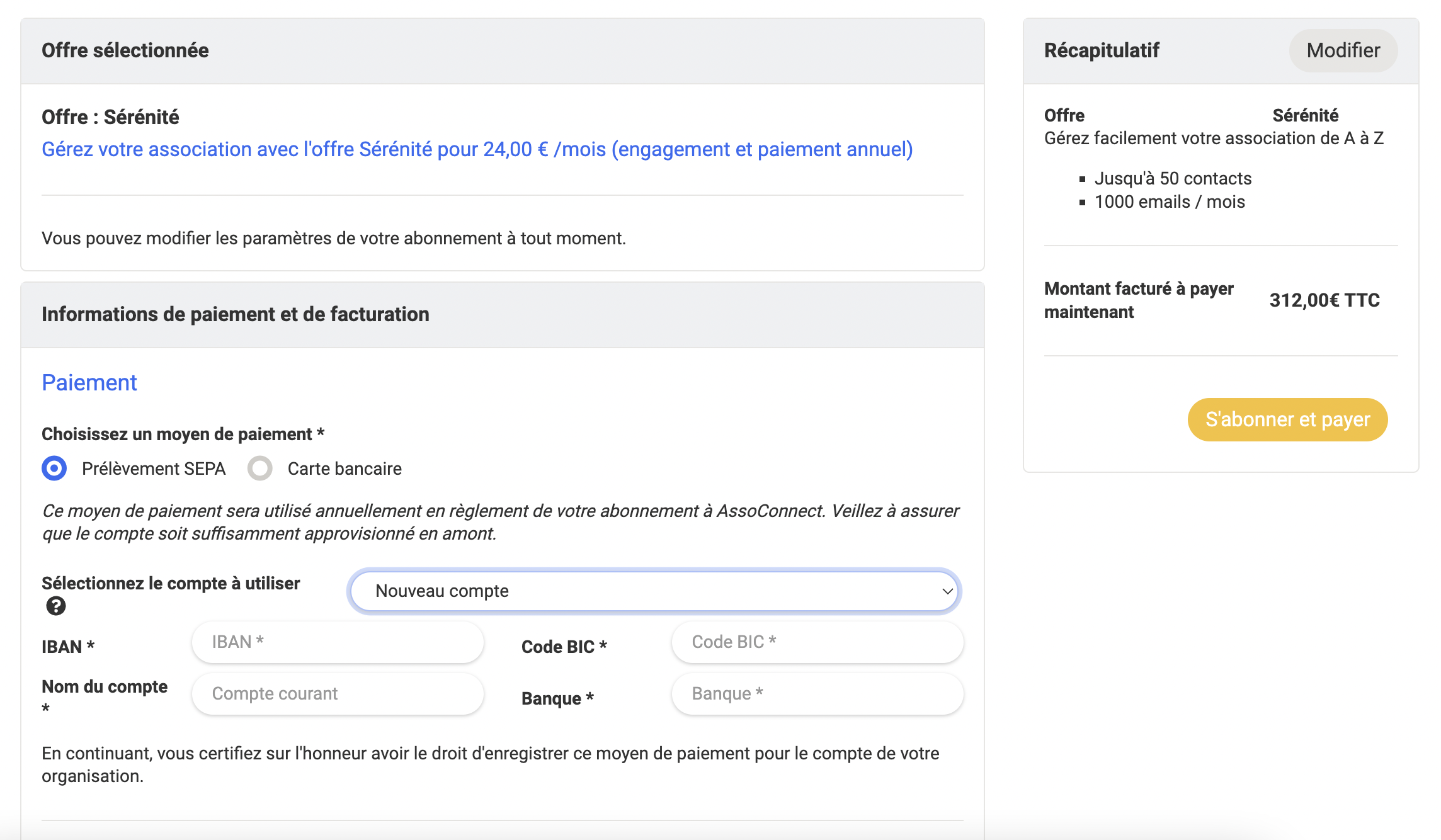This screenshot has height=840, width=1441.
Task: Click the Offre sélectionnée panel header
Action: (x=503, y=51)
